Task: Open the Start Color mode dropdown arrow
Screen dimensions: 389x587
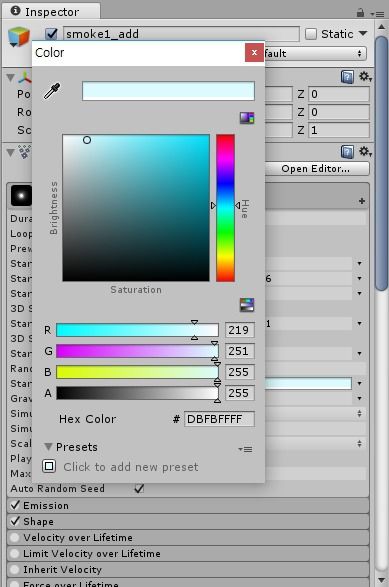Action: pos(359,383)
